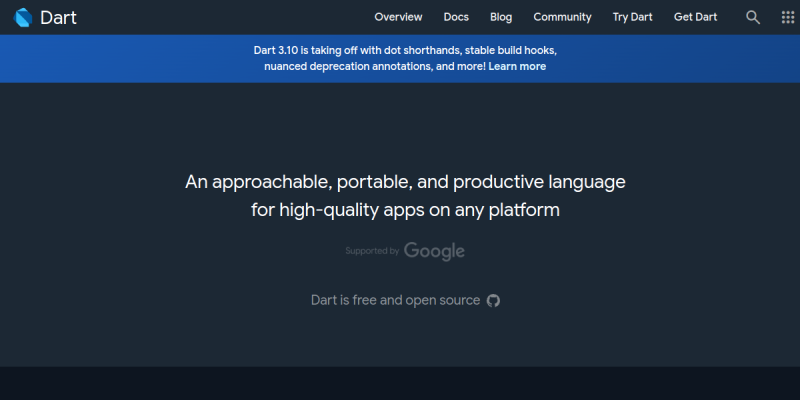Click the Google logo
Screen dimensions: 800x400
434,250
